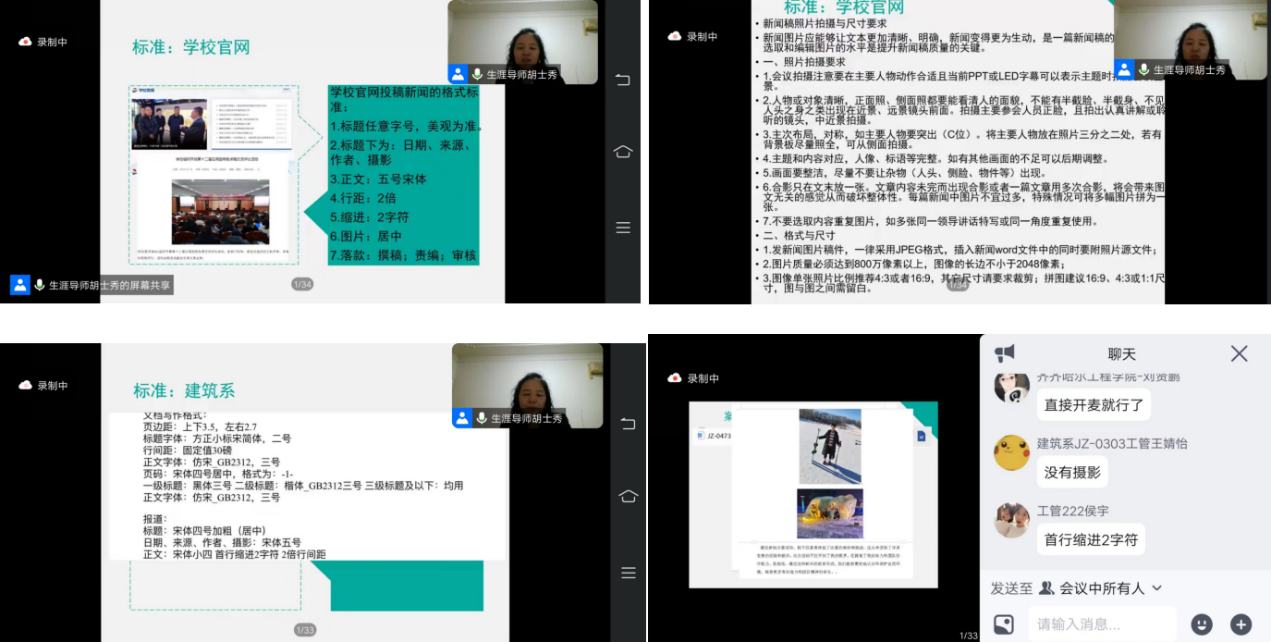Tap the image attachment icon beside message box
Image resolution: width=1271 pixels, height=642 pixels.
(x=1003, y=624)
